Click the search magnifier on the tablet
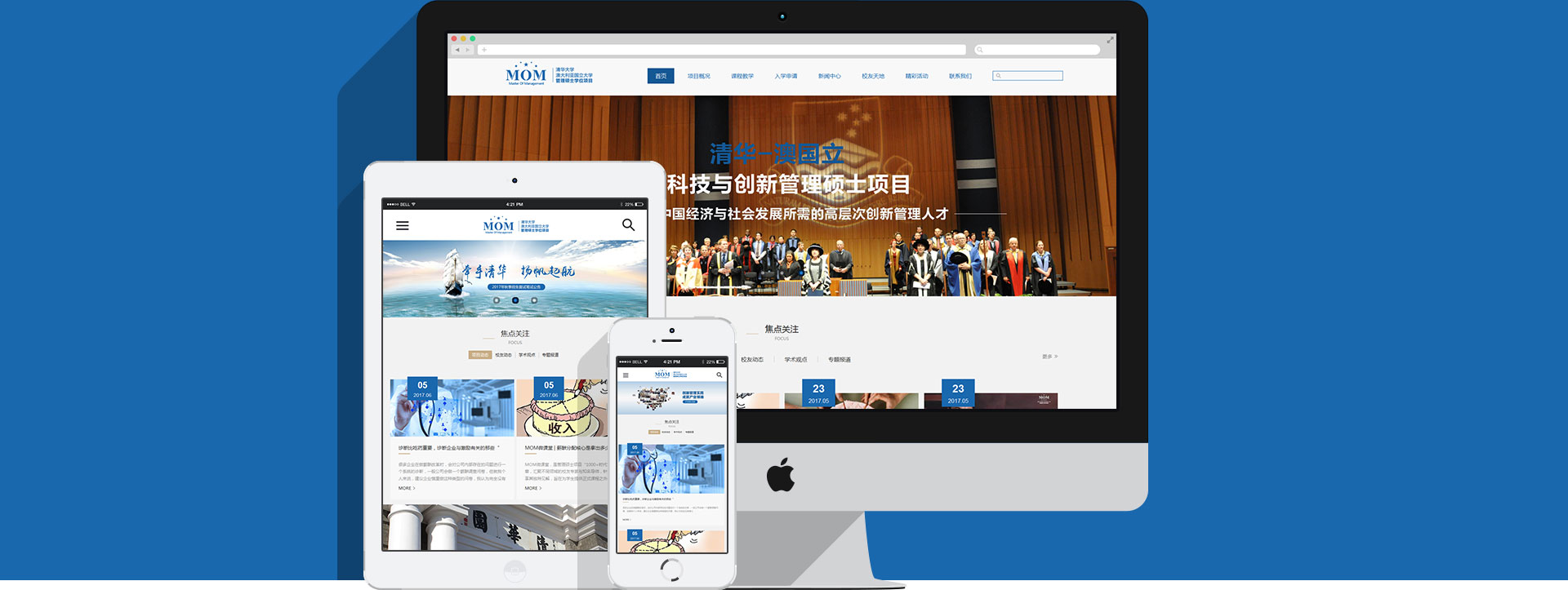 (x=628, y=224)
